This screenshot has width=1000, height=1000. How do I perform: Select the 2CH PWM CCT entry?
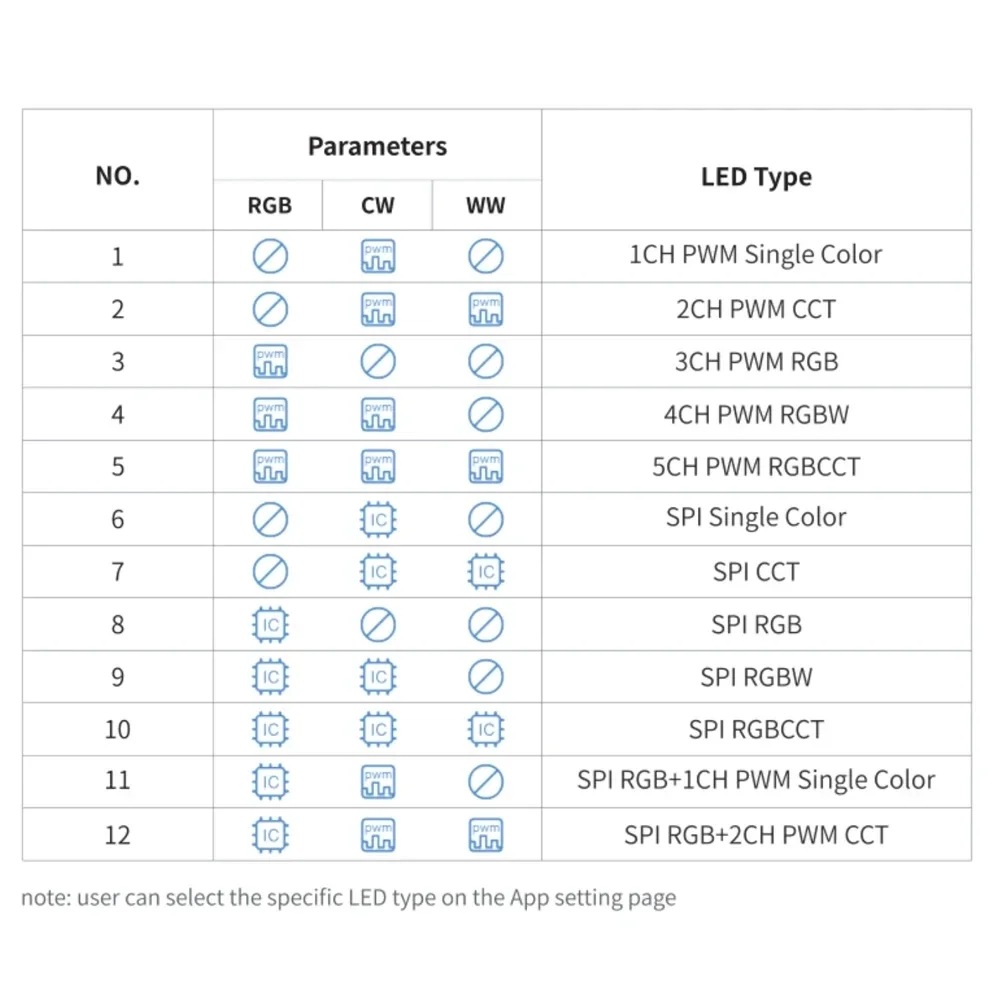click(x=756, y=309)
